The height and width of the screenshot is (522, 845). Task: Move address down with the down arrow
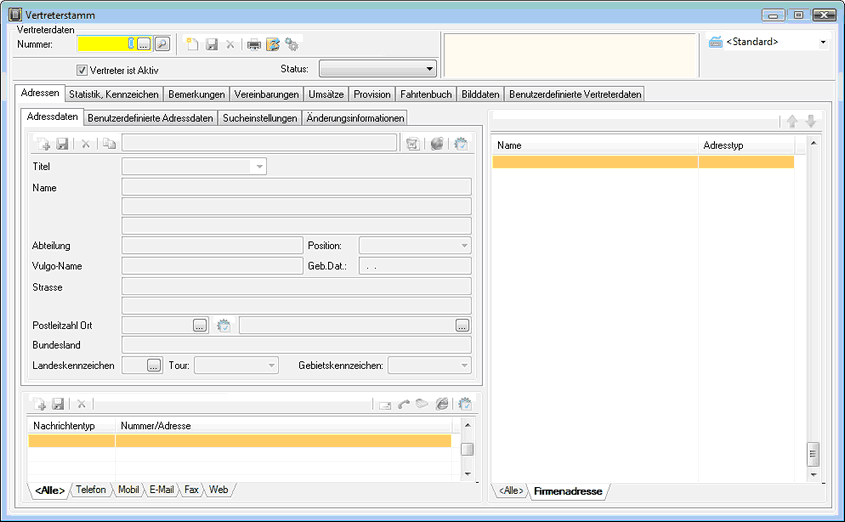click(x=811, y=121)
